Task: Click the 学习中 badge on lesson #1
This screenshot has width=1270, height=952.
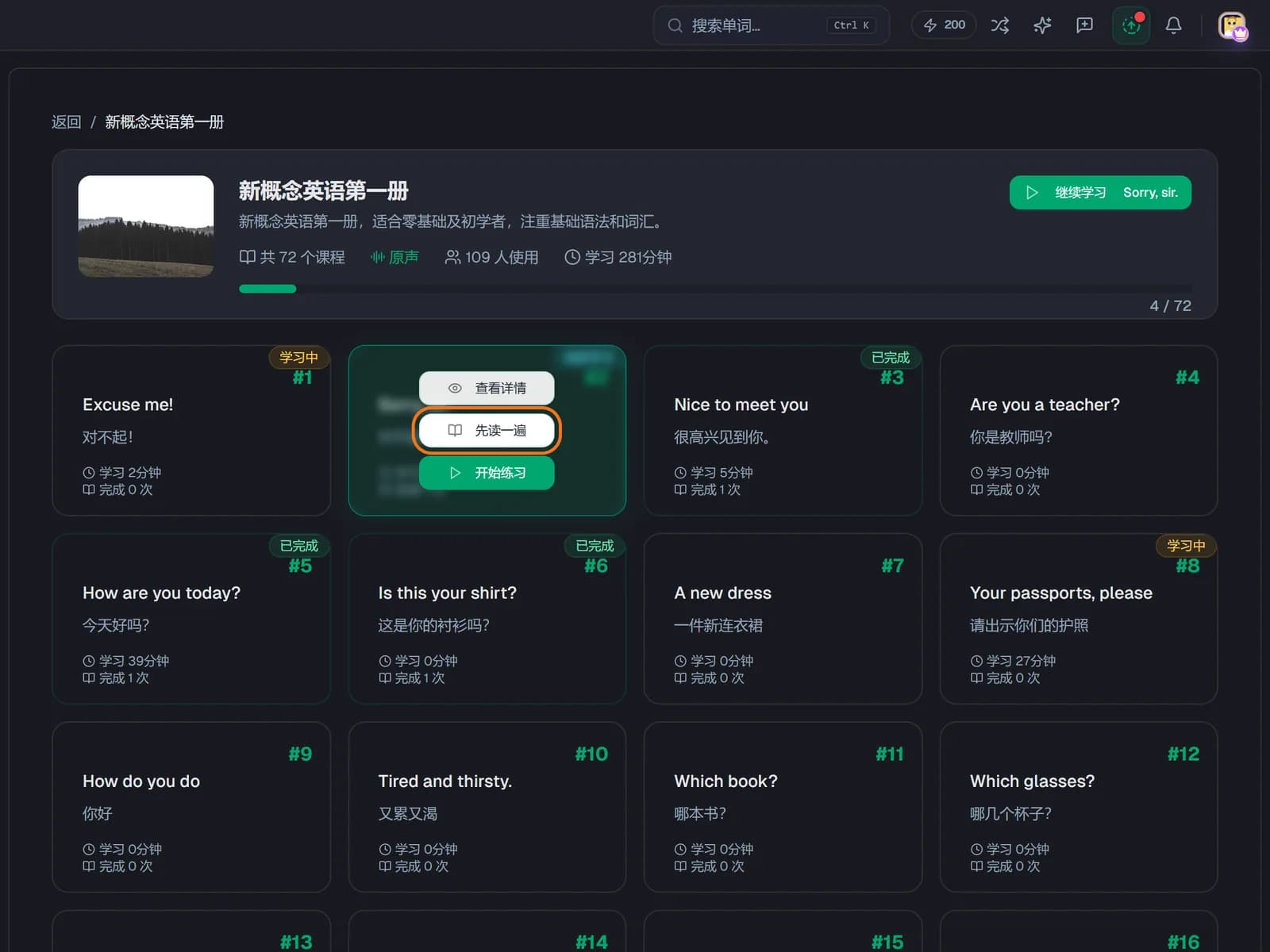Action: tap(298, 357)
